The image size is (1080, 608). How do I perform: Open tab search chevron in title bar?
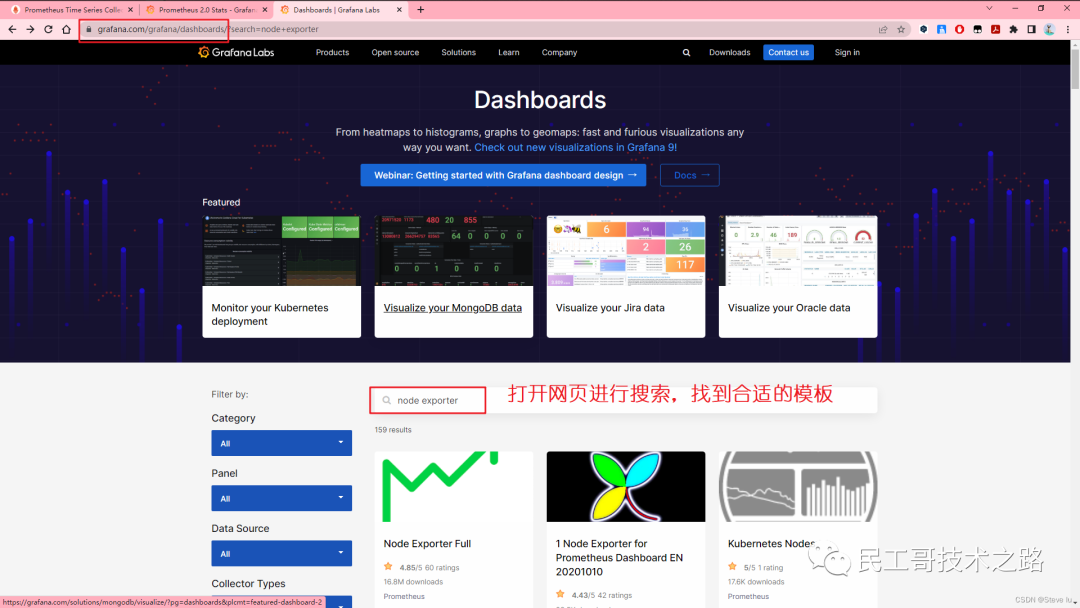[989, 8]
